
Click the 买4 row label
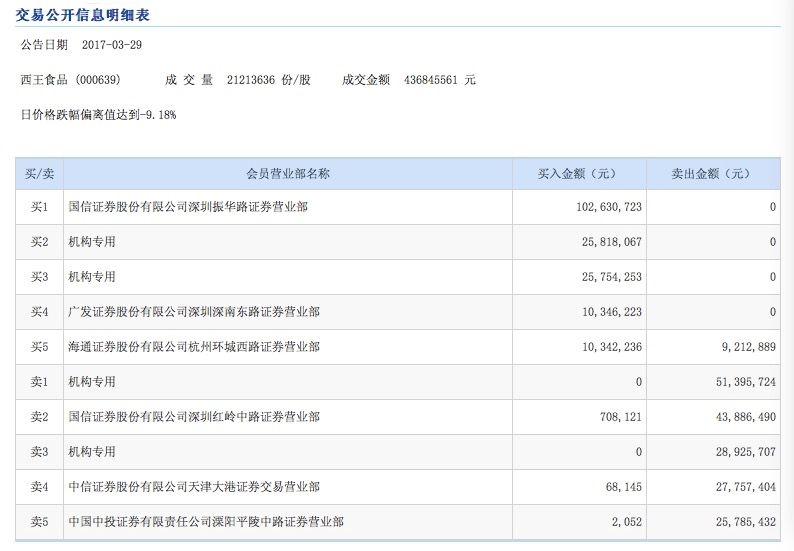click(x=39, y=311)
